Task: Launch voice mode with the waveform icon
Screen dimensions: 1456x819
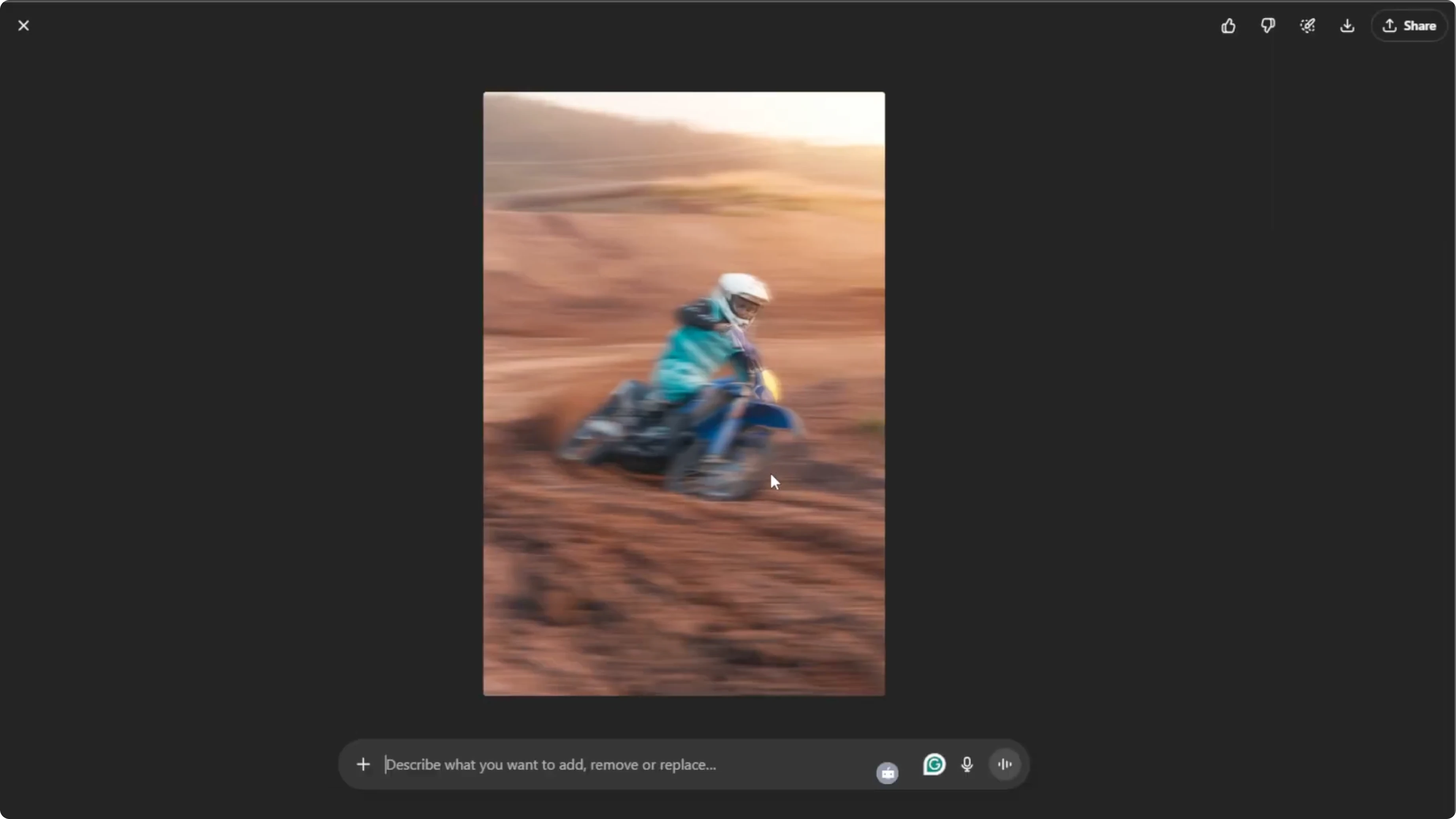Action: [1005, 764]
